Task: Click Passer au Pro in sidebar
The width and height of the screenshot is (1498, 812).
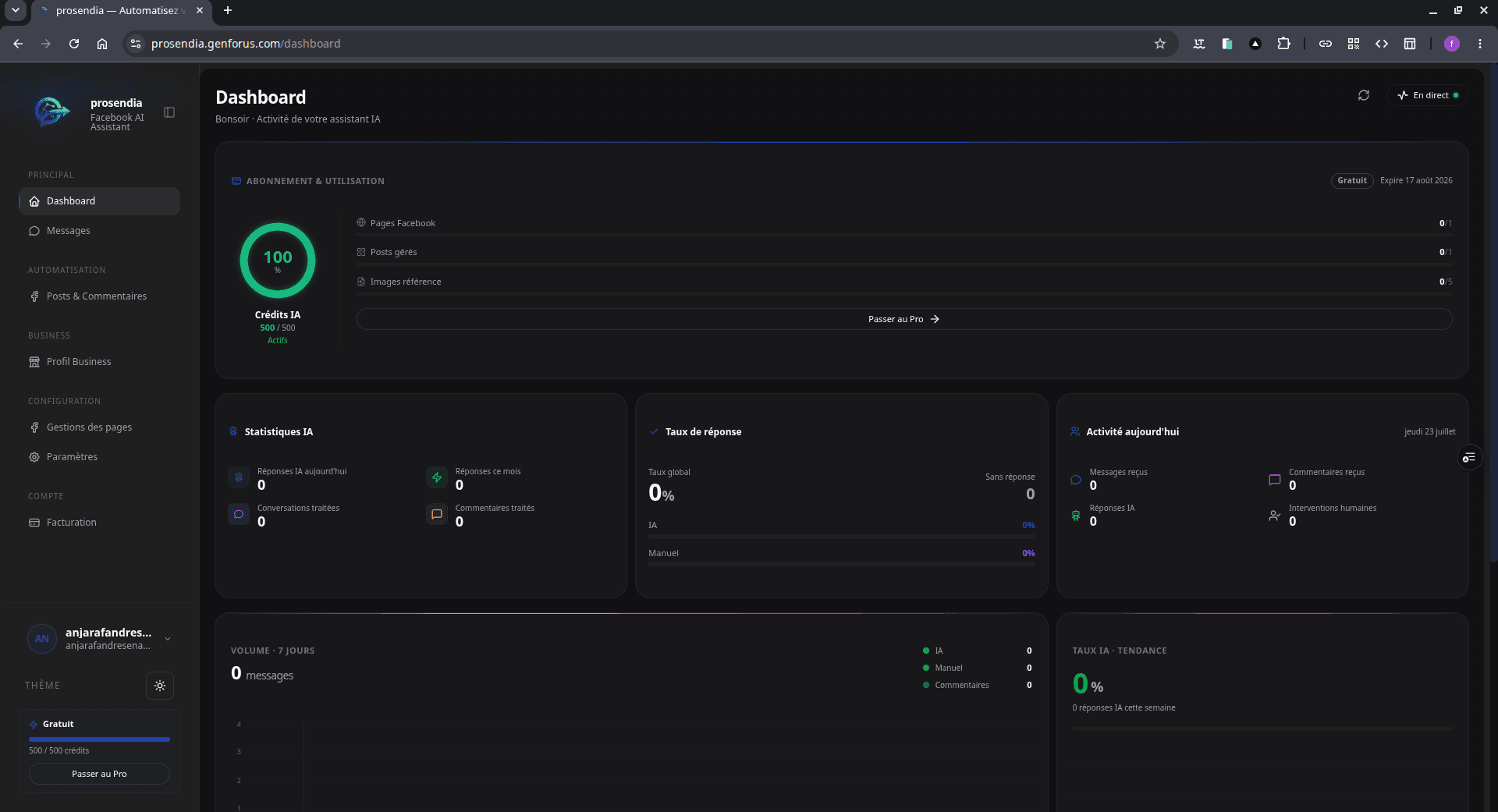Action: tap(99, 774)
